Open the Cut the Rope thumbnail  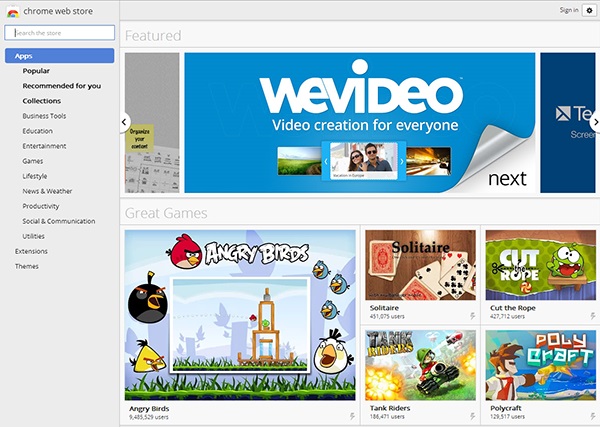(x=541, y=265)
